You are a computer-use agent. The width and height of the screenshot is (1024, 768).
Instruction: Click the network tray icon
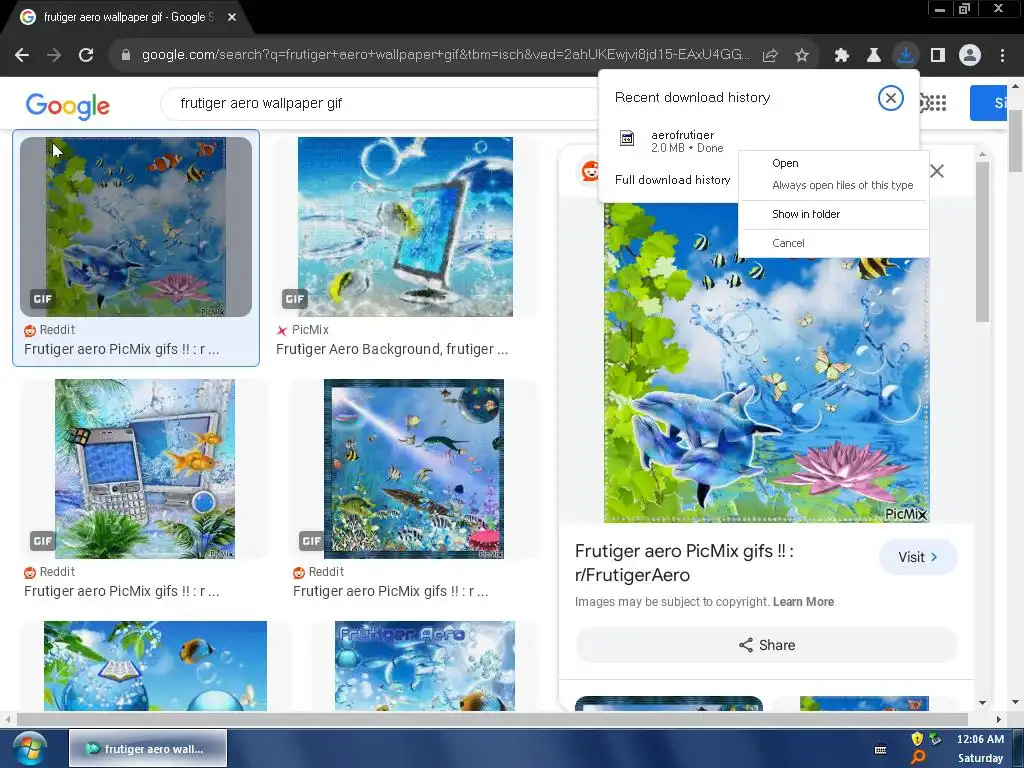click(936, 739)
